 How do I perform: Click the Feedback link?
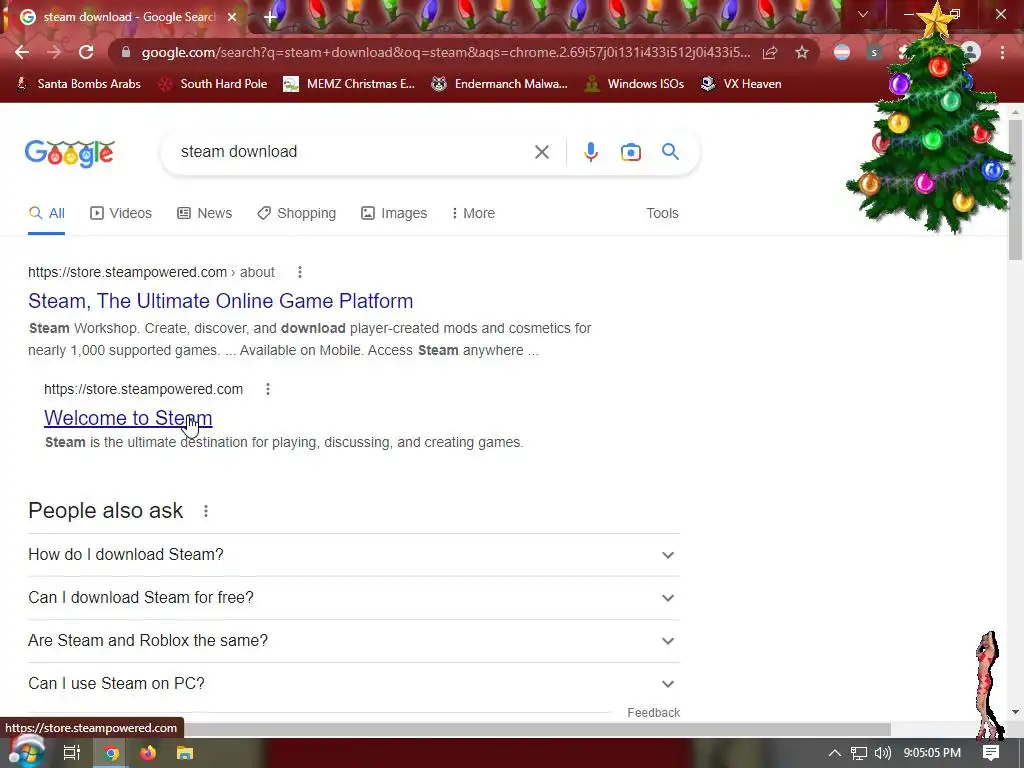653,713
